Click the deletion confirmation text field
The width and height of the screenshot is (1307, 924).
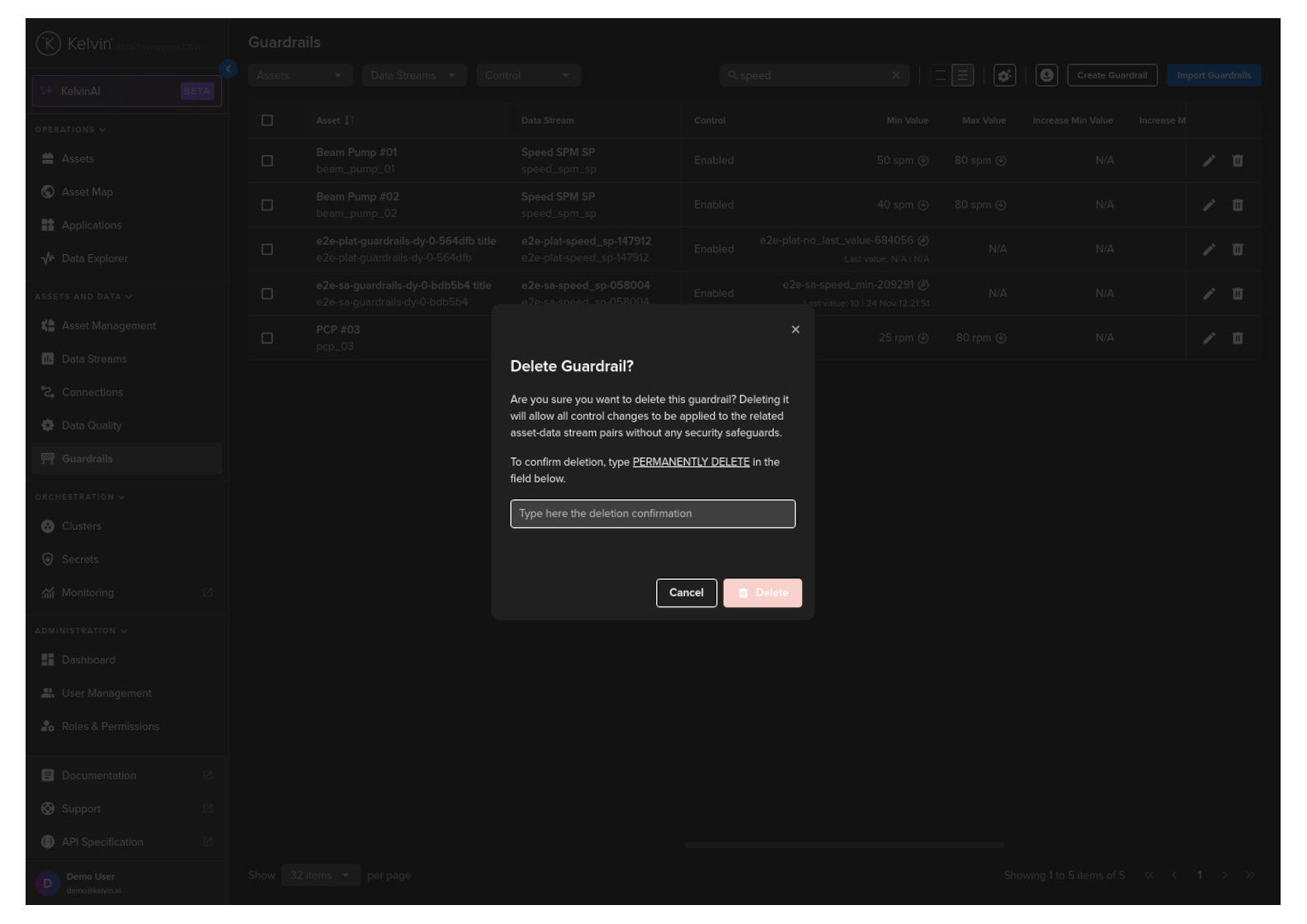click(x=652, y=514)
